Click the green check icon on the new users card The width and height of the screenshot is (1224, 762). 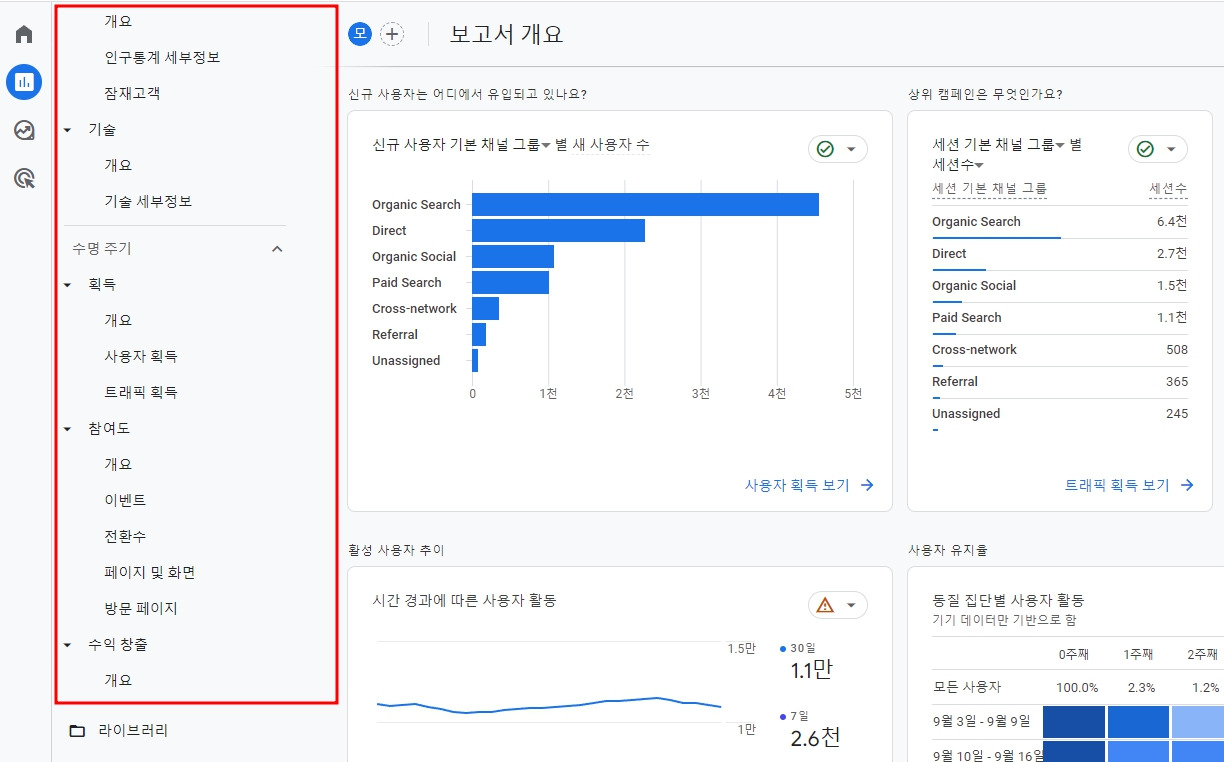824,148
